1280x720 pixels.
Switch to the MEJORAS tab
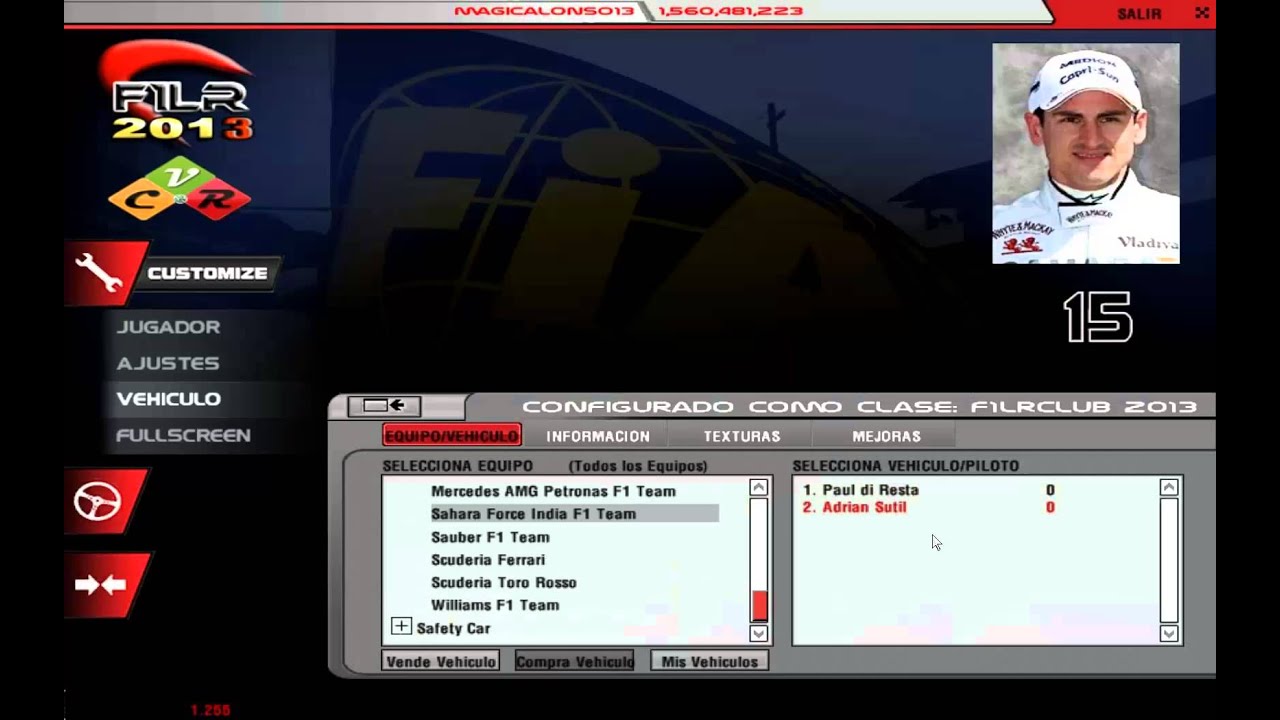tap(886, 436)
